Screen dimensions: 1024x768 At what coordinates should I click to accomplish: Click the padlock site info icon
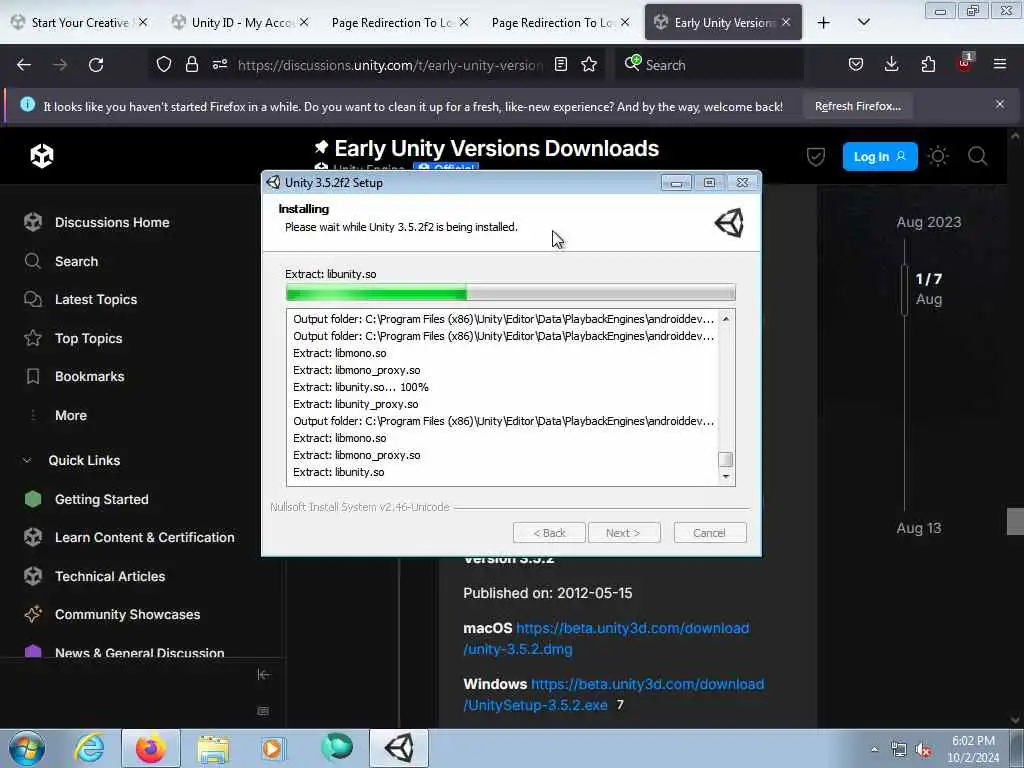coord(191,64)
